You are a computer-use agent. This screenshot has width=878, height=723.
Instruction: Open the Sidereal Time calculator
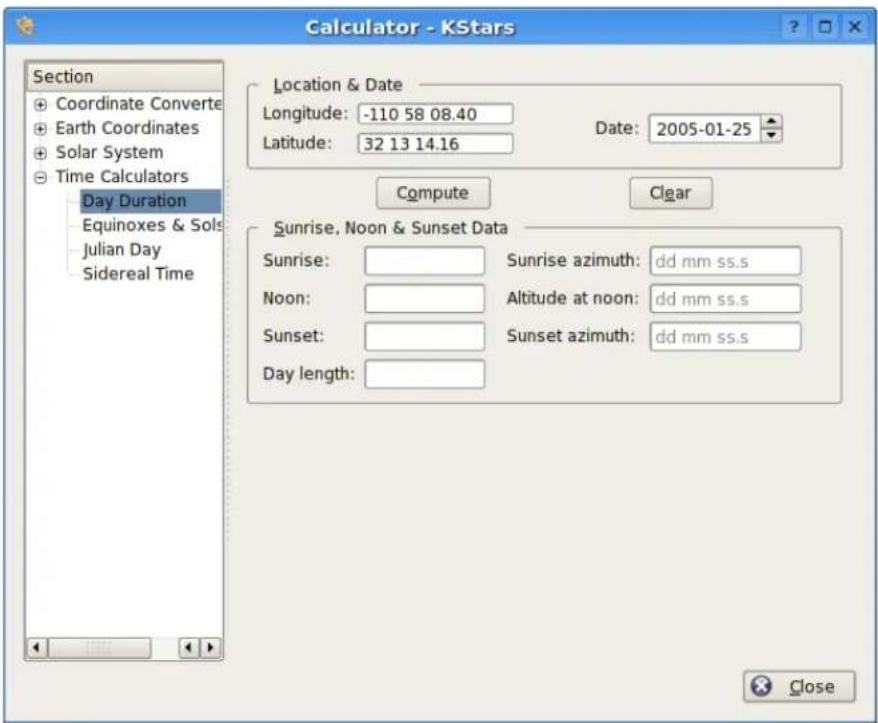pyautogui.click(x=138, y=273)
